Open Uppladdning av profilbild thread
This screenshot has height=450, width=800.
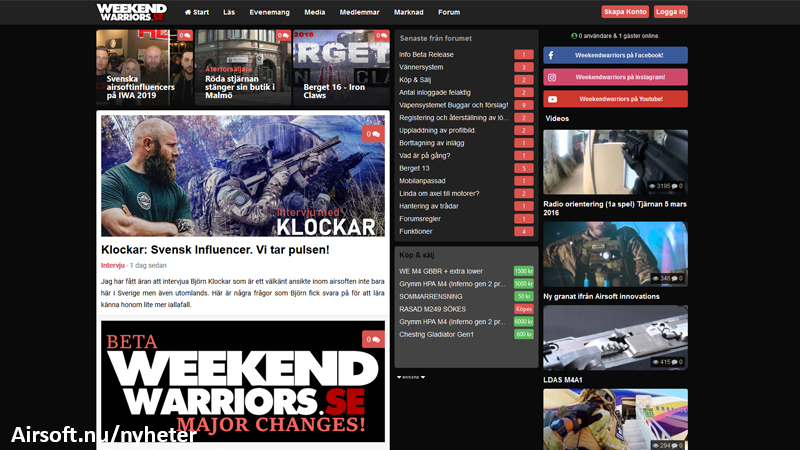(x=437, y=130)
